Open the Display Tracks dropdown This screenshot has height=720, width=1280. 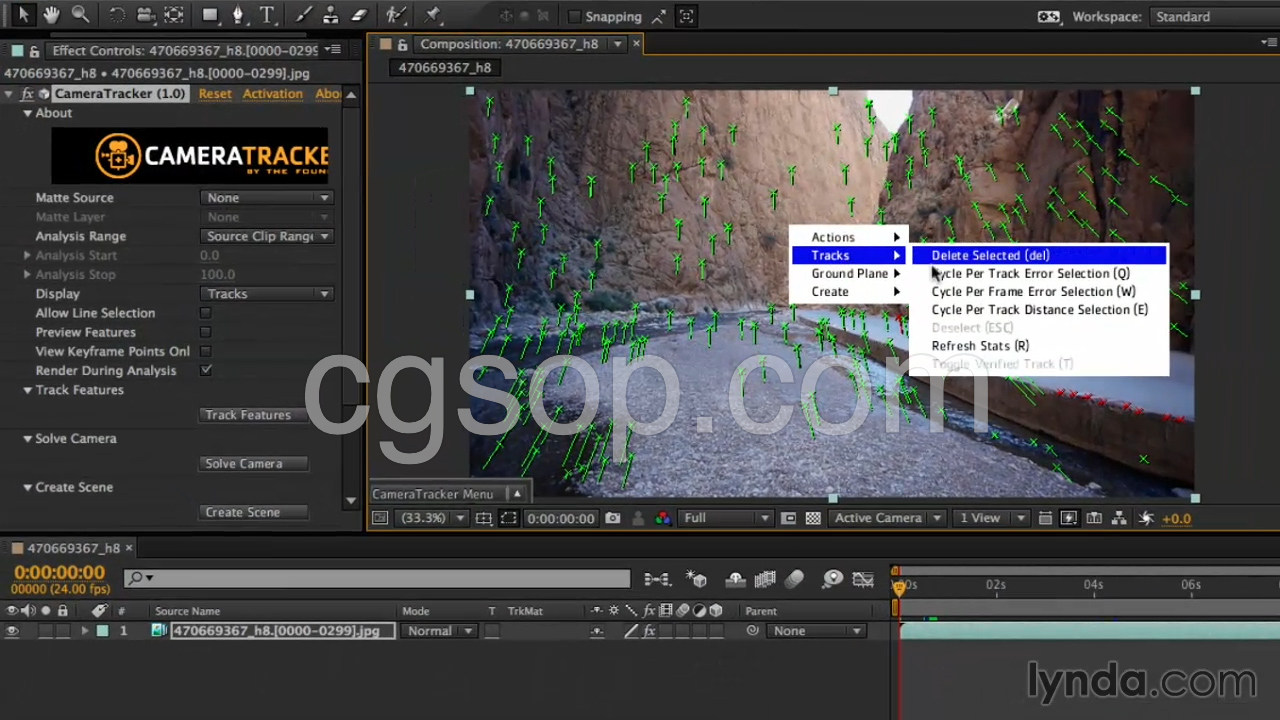click(x=267, y=294)
